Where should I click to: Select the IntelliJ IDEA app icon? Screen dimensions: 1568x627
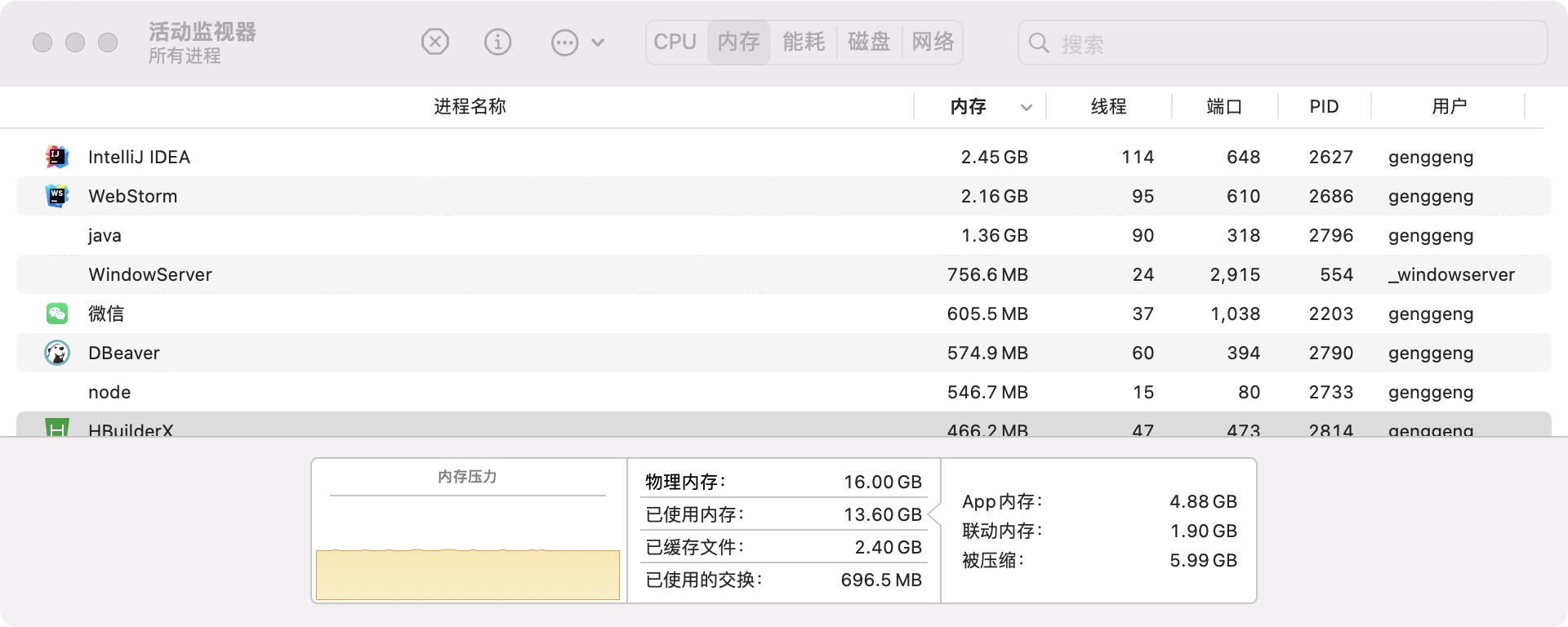[57, 157]
